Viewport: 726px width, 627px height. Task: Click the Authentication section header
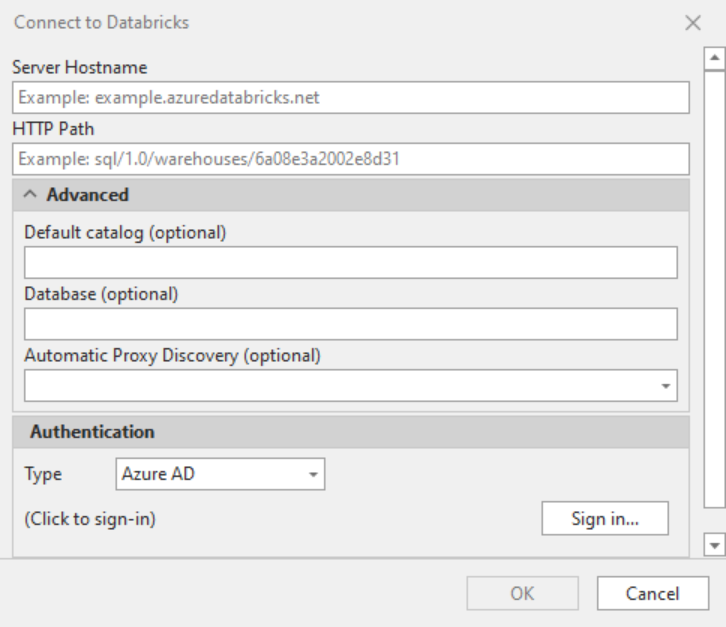coord(350,432)
